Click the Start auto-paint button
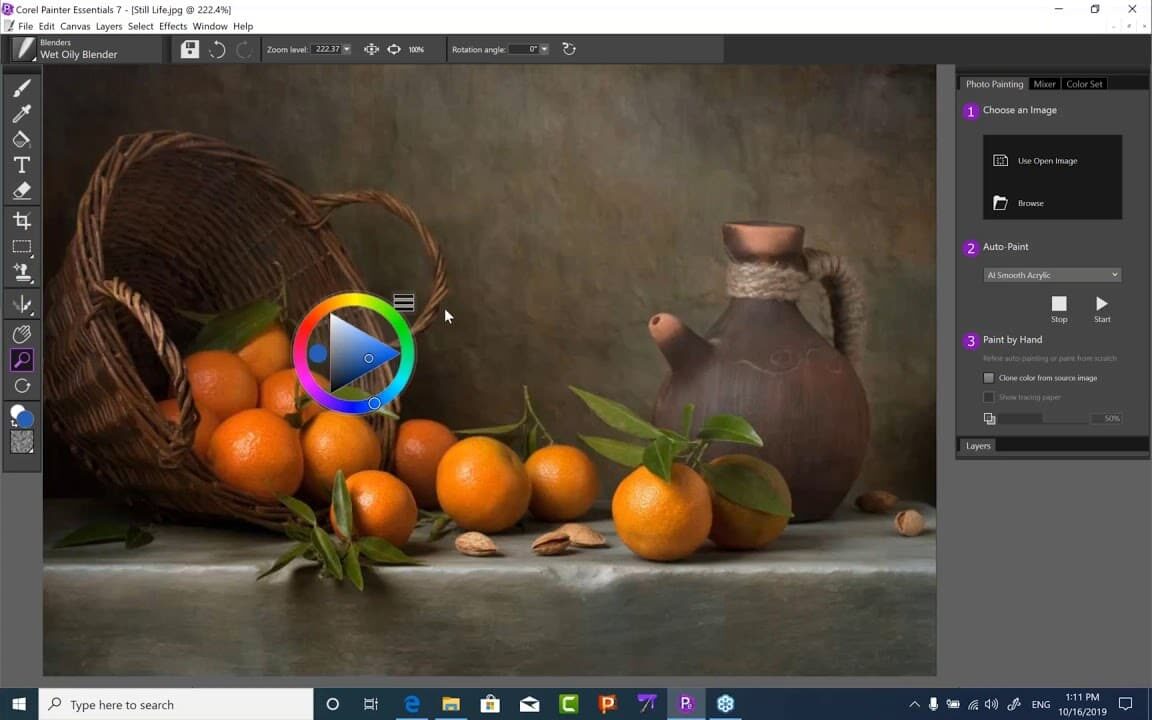Screen dimensions: 1152x720 tap(1102, 309)
